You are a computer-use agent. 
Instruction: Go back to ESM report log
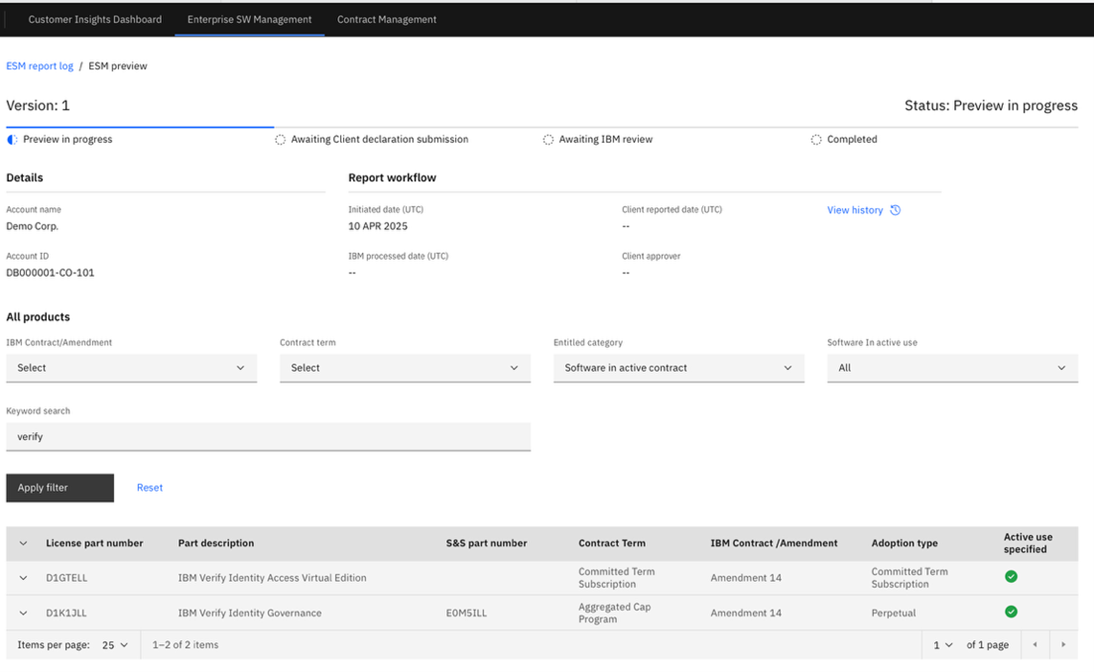coord(40,66)
